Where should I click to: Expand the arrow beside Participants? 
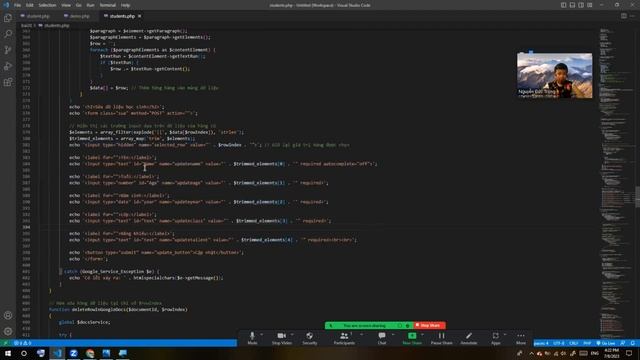pos(362,334)
